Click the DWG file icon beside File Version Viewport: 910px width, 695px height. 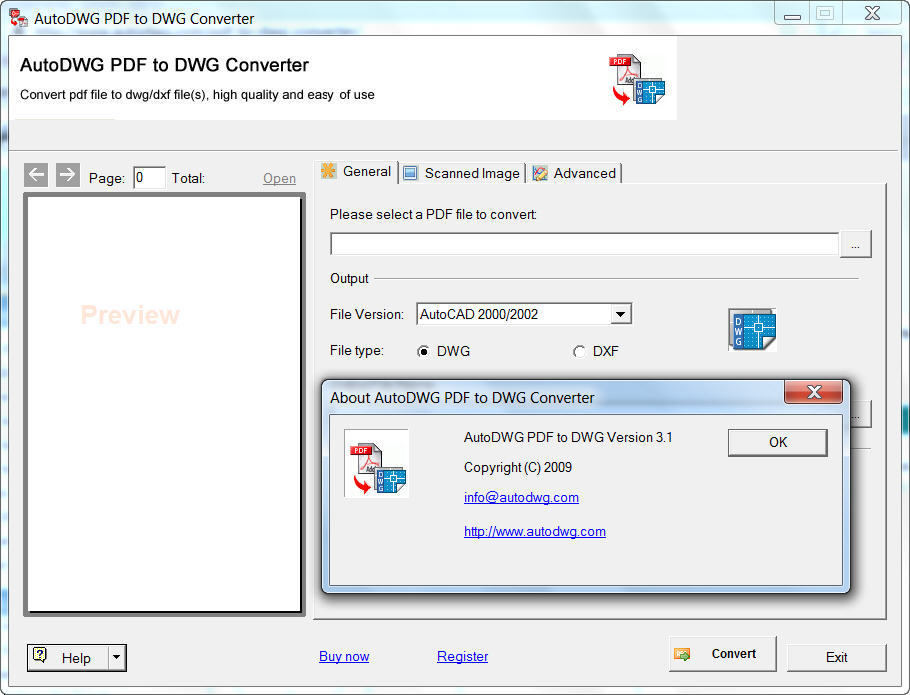coord(752,330)
